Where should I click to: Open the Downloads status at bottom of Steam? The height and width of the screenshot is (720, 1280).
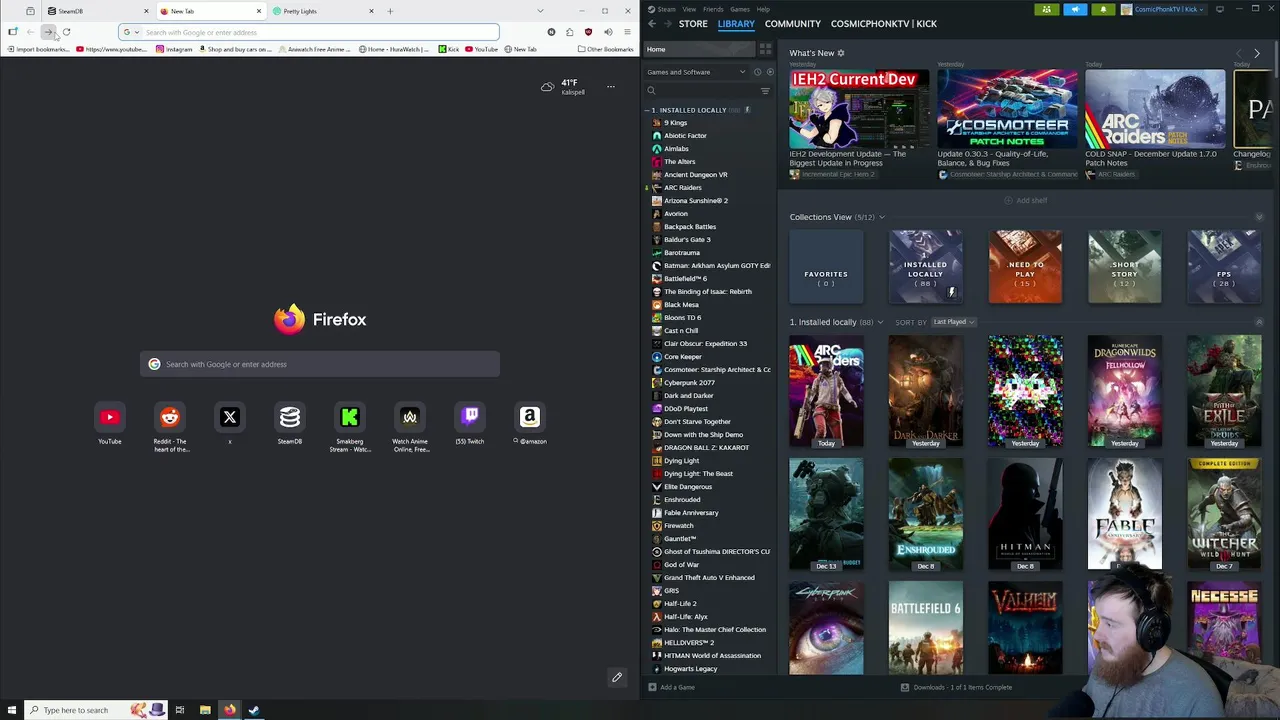tap(956, 687)
